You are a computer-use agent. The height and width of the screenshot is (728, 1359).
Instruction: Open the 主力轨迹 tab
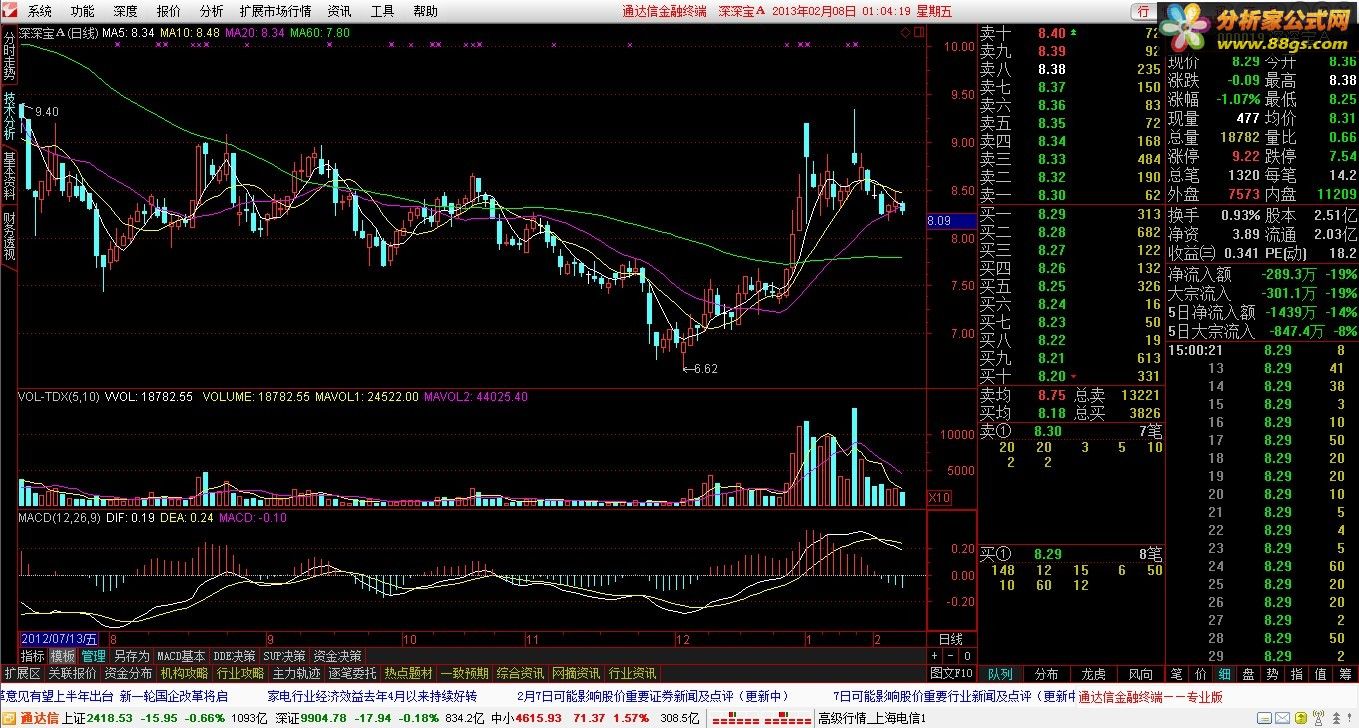[296, 673]
